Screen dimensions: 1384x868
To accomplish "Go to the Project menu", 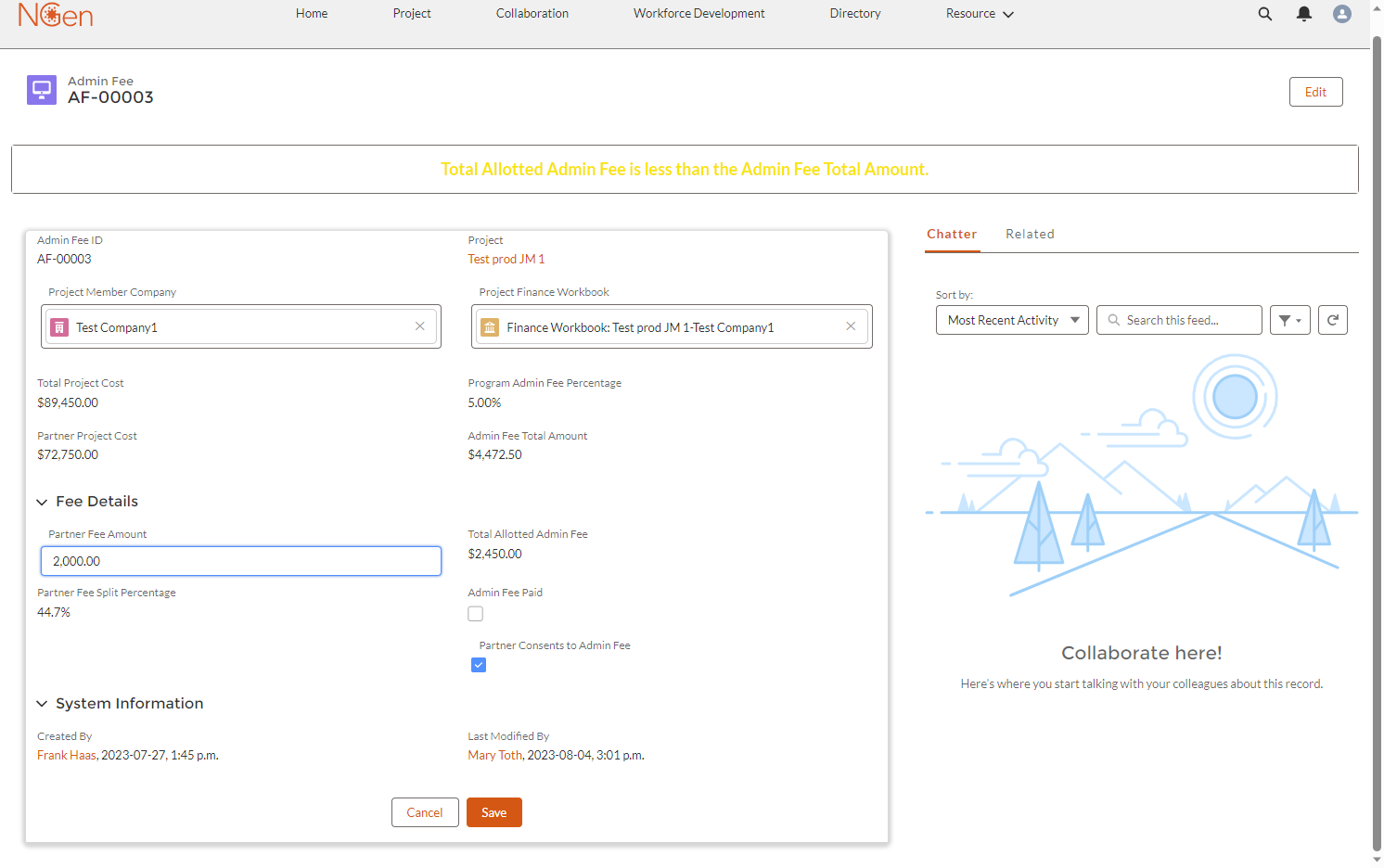I will tap(412, 14).
